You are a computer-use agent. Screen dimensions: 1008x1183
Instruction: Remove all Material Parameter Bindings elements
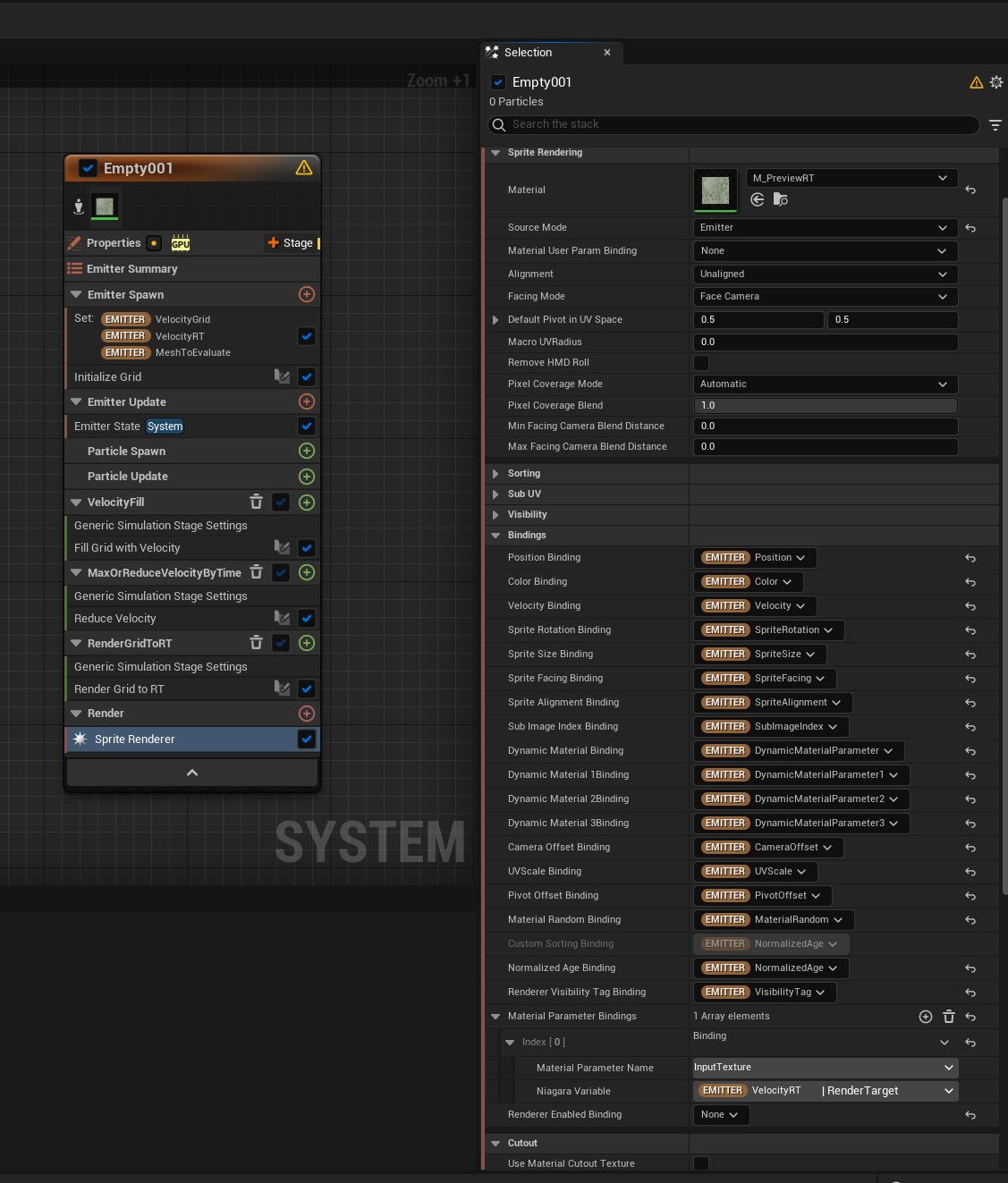(949, 1017)
